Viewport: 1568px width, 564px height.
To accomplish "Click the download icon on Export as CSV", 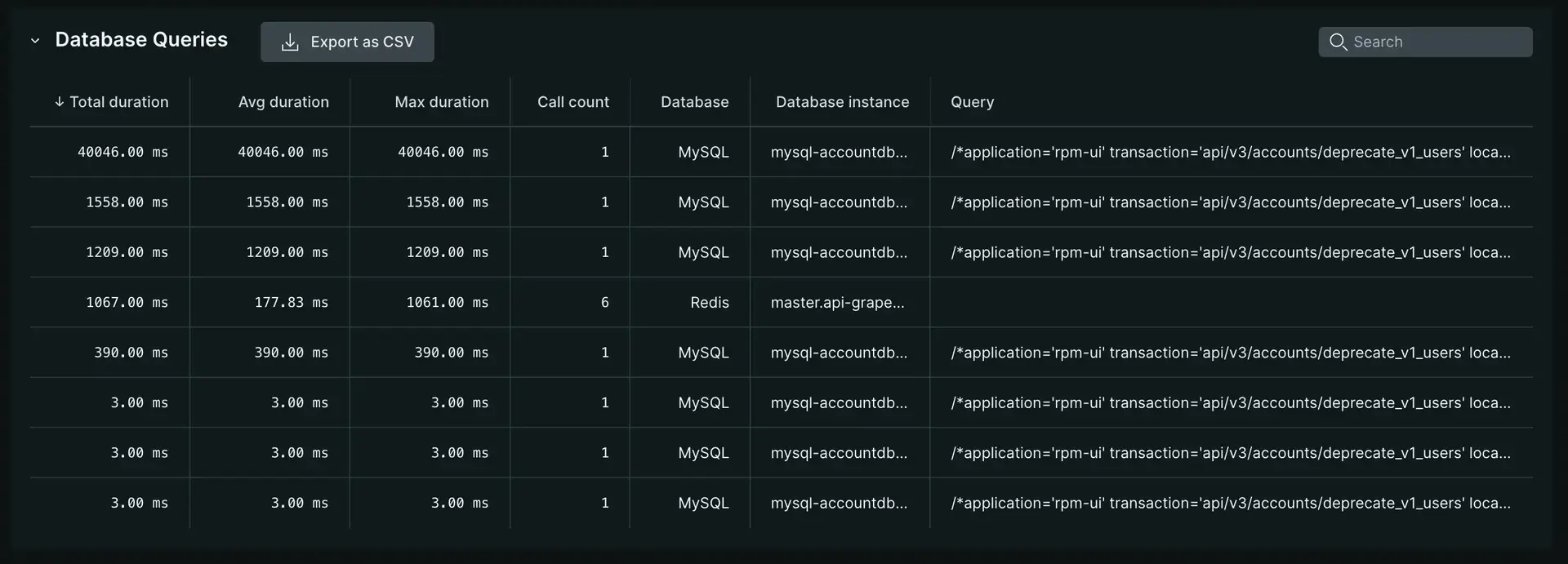I will coord(290,42).
